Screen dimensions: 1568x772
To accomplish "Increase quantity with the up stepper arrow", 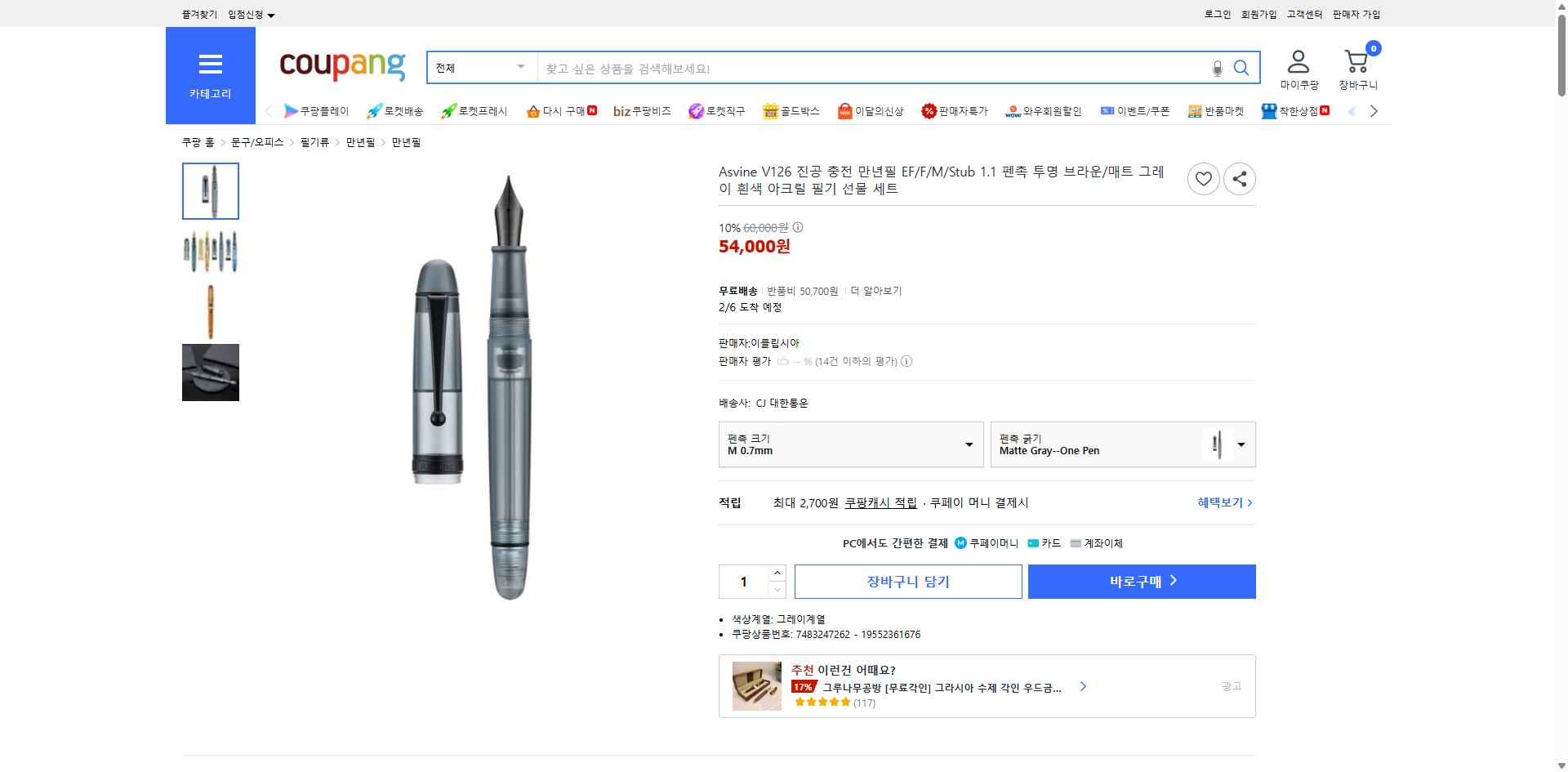I will pos(777,572).
